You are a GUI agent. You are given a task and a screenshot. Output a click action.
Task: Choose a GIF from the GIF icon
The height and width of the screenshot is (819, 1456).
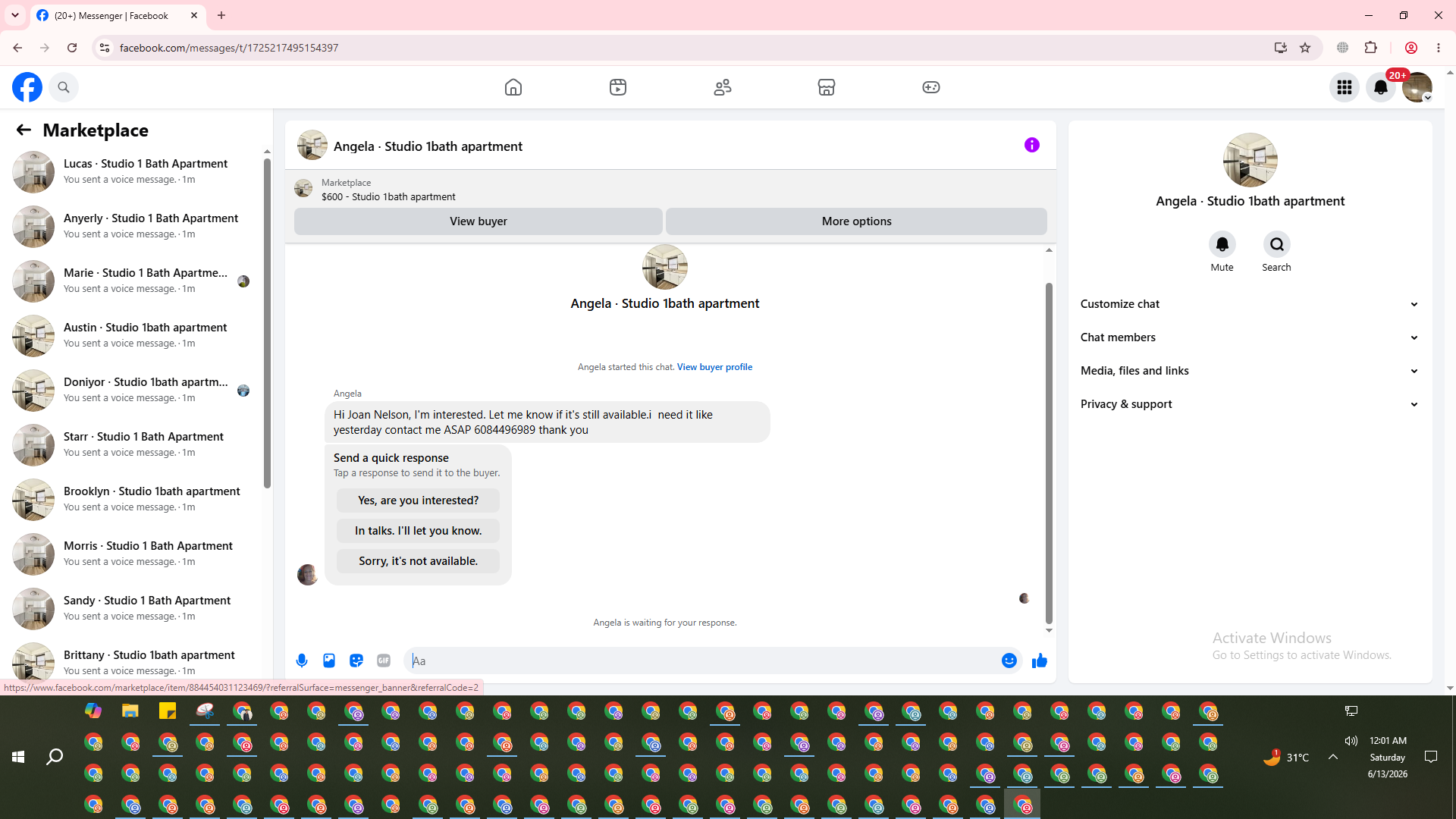pyautogui.click(x=384, y=661)
